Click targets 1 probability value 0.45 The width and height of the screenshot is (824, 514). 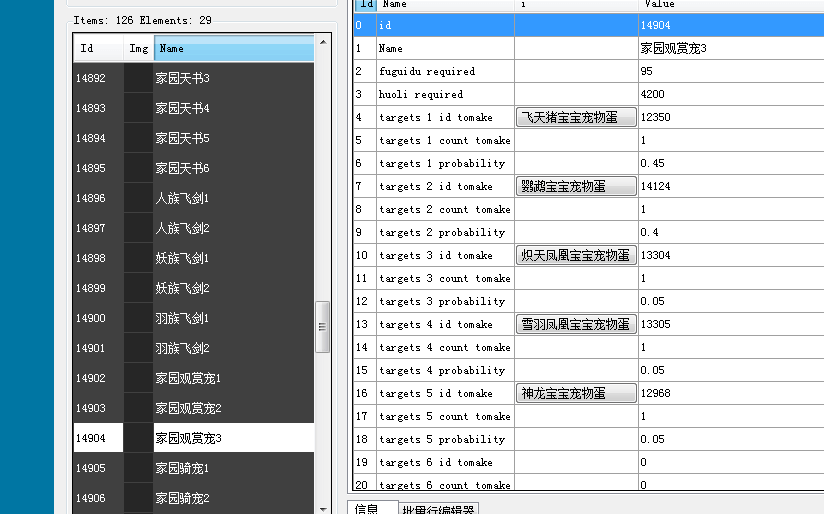[x=731, y=163]
